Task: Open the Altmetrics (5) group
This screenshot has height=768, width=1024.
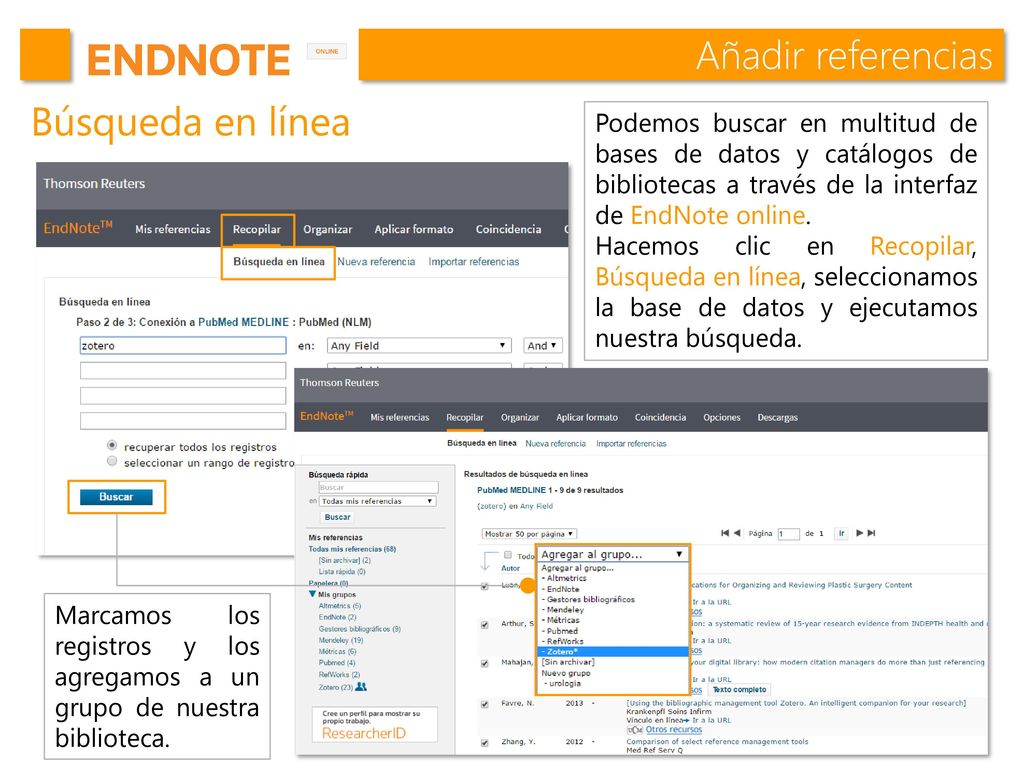Action: (x=340, y=606)
